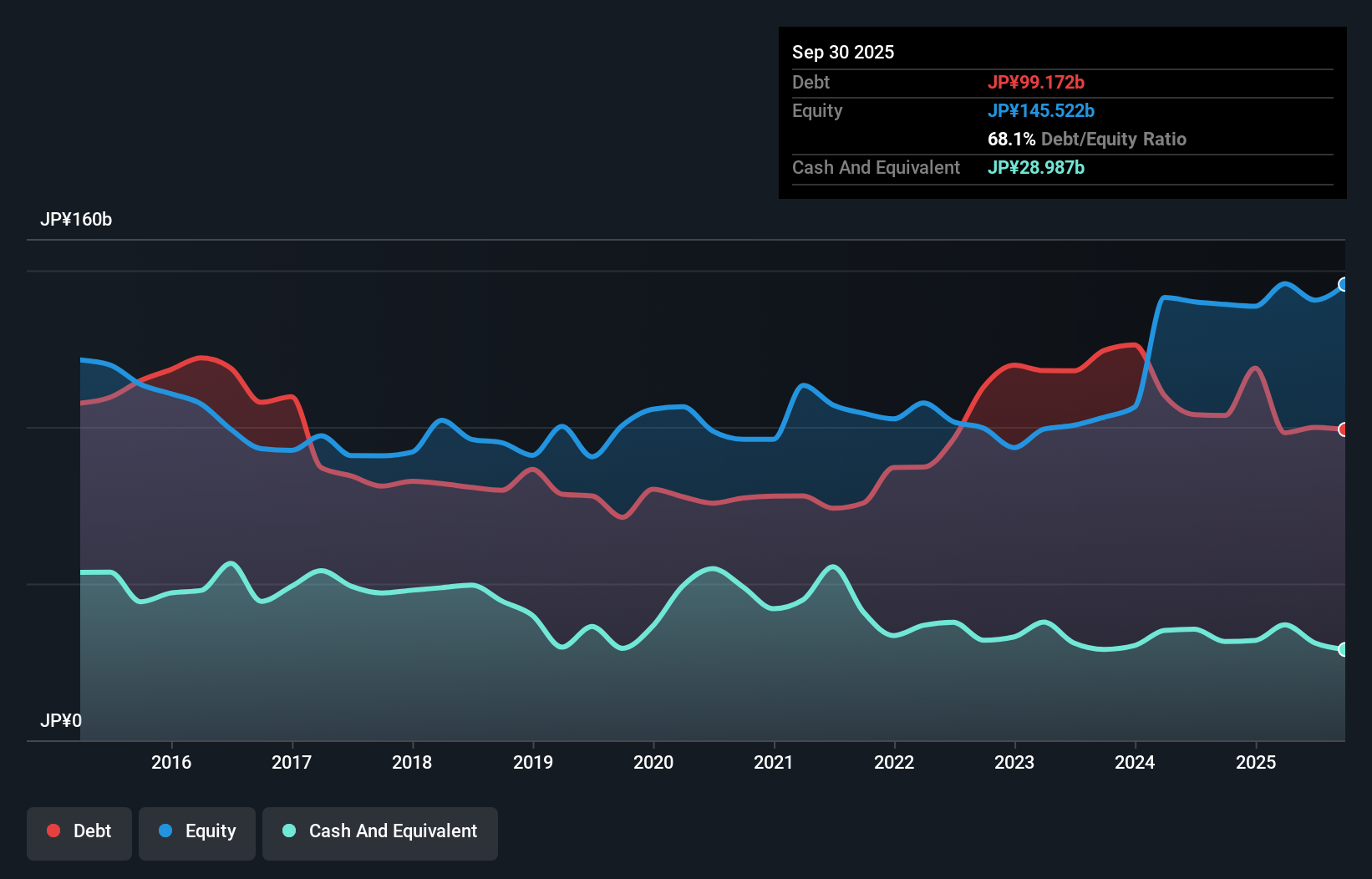Image resolution: width=1372 pixels, height=879 pixels.
Task: Click the 2020 x-axis label
Action: coord(653,762)
